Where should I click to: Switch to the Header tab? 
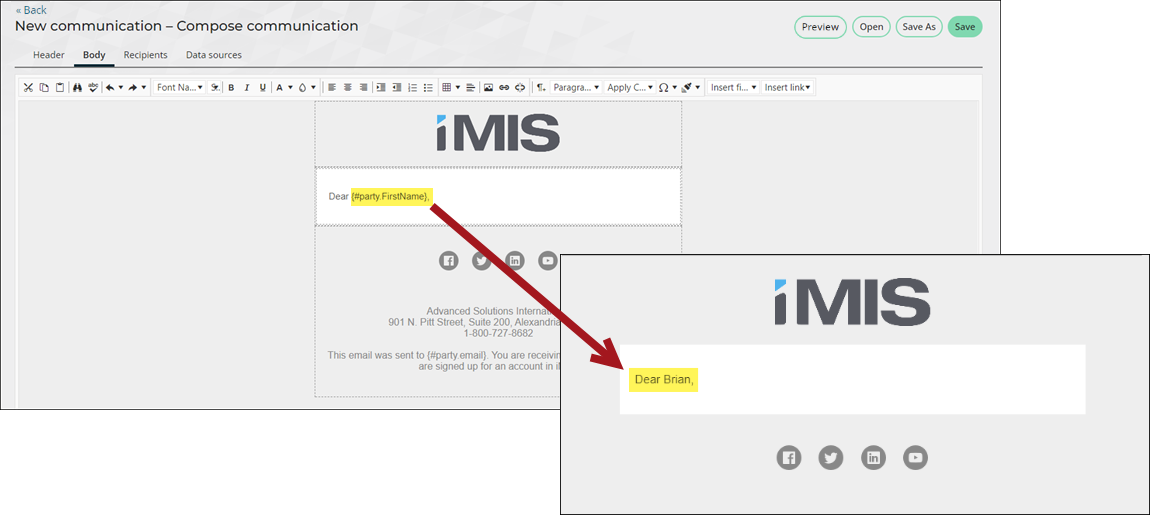tap(49, 55)
